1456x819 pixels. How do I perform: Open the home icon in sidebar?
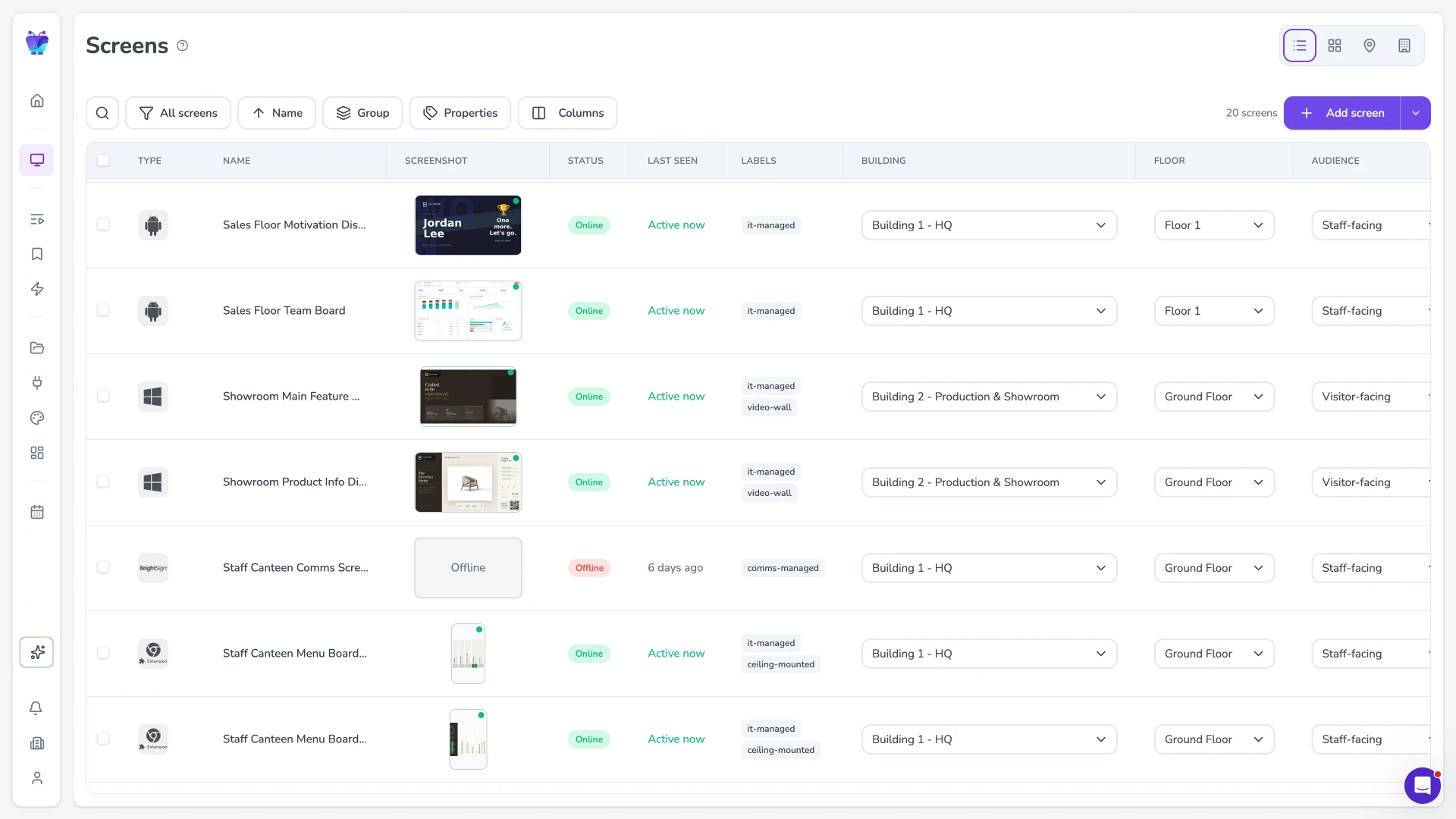pyautogui.click(x=36, y=101)
